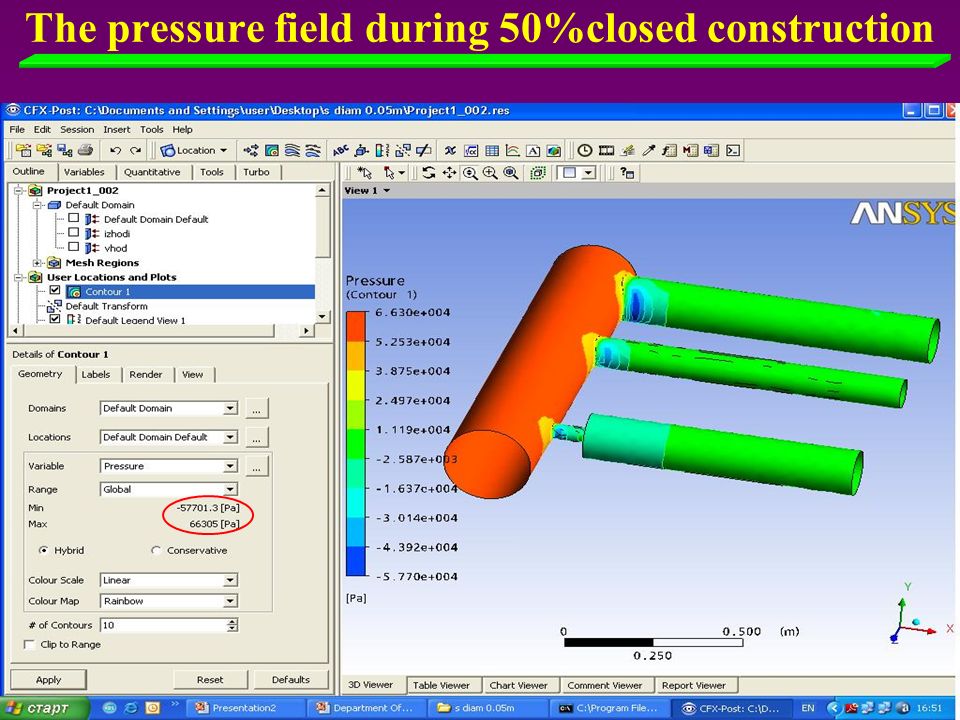Click the # of Contours spinner arrows
The width and height of the screenshot is (960, 720).
(232, 625)
